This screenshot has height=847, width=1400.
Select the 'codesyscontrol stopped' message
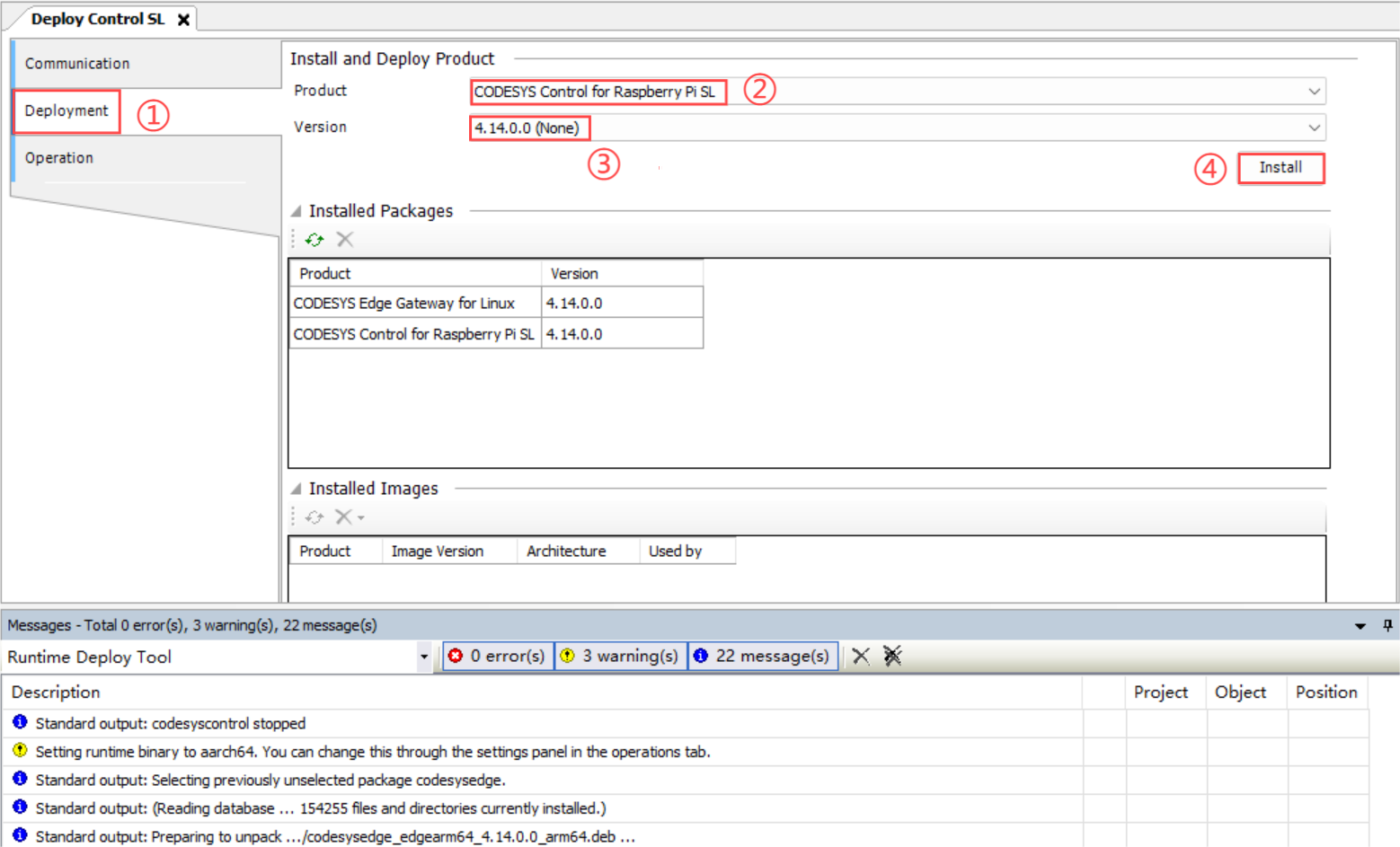tap(543, 724)
